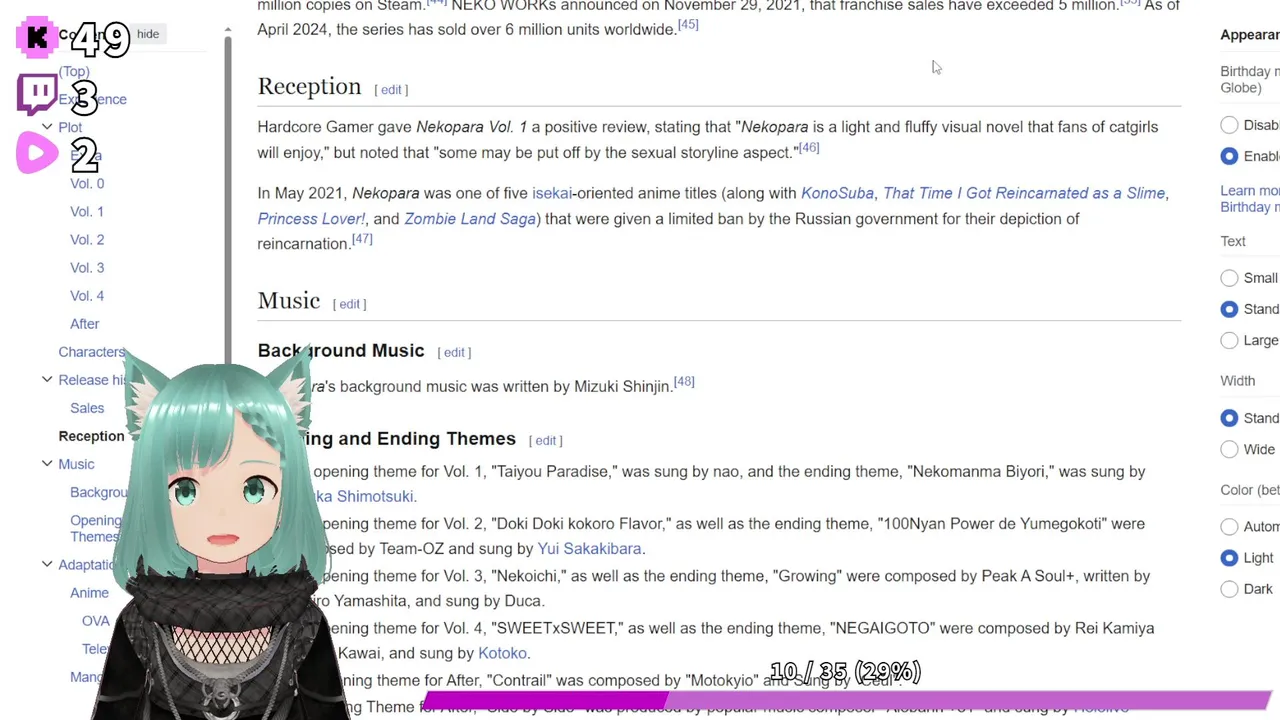This screenshot has width=1280, height=720.
Task: Open Learn more about Birthday mode link
Action: pyautogui.click(x=1250, y=199)
